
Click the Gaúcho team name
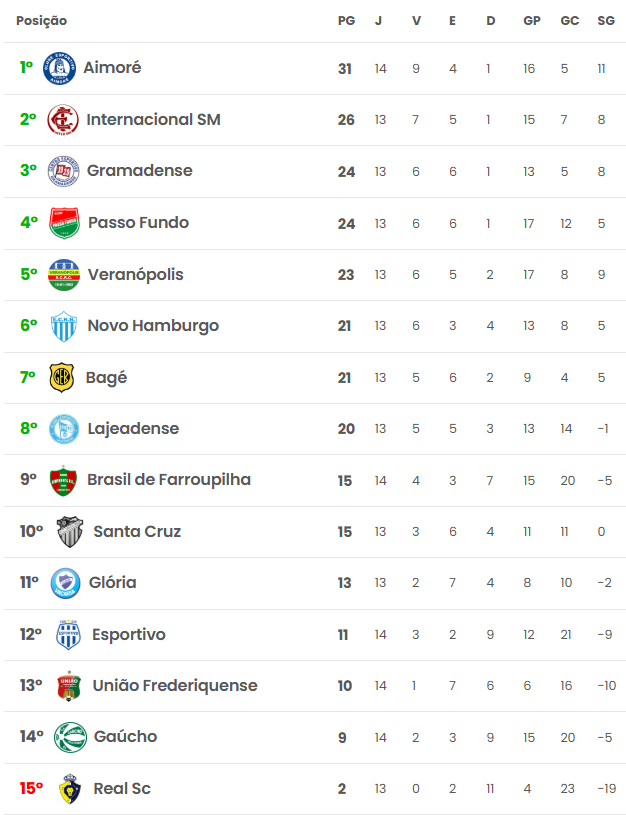click(x=125, y=737)
